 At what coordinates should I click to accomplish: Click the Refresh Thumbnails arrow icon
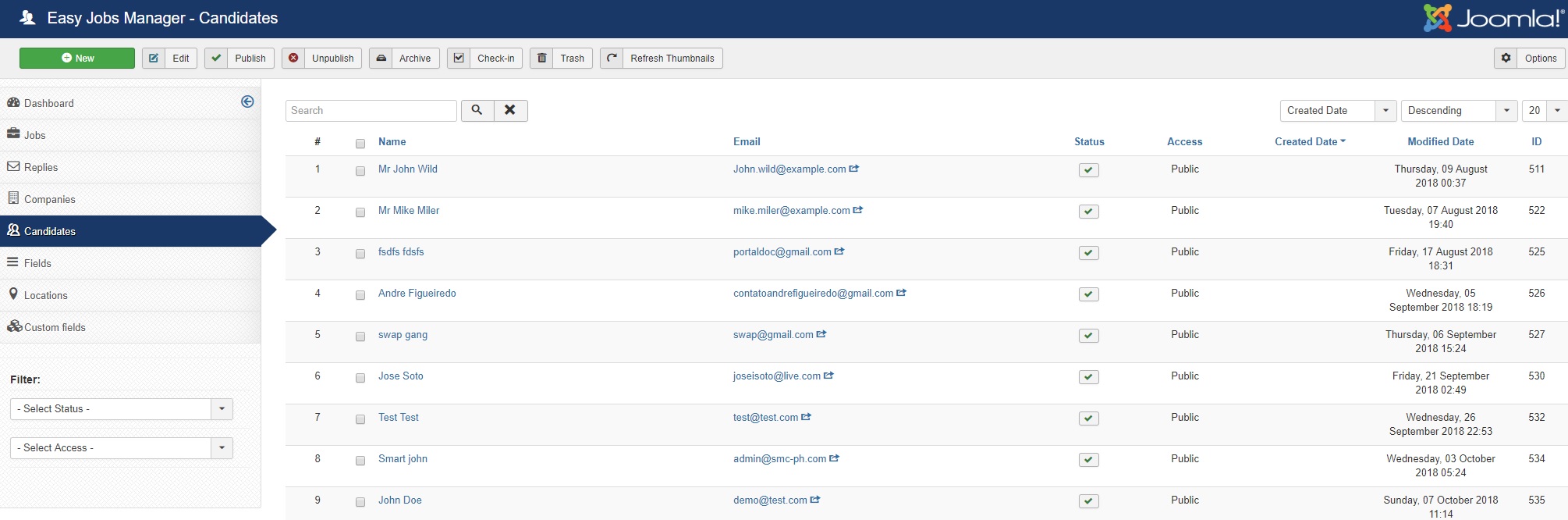coord(612,59)
